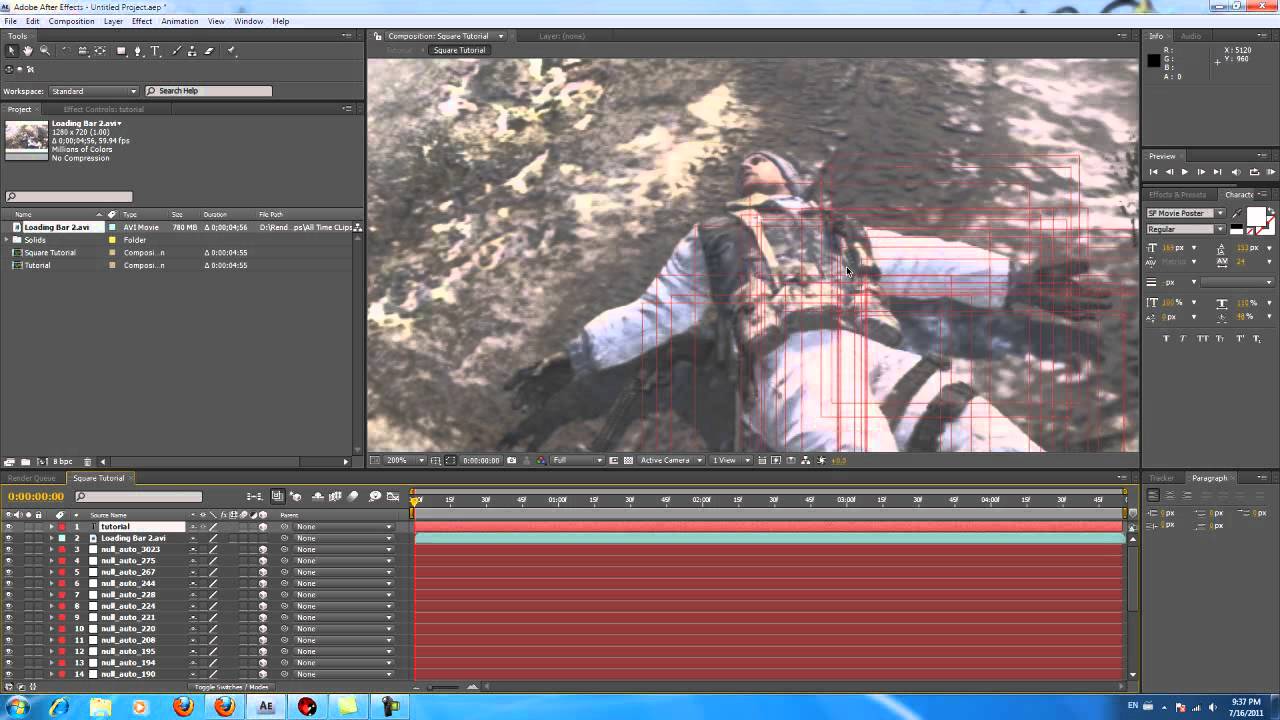Jump to last frame in Preview

coord(1217,172)
